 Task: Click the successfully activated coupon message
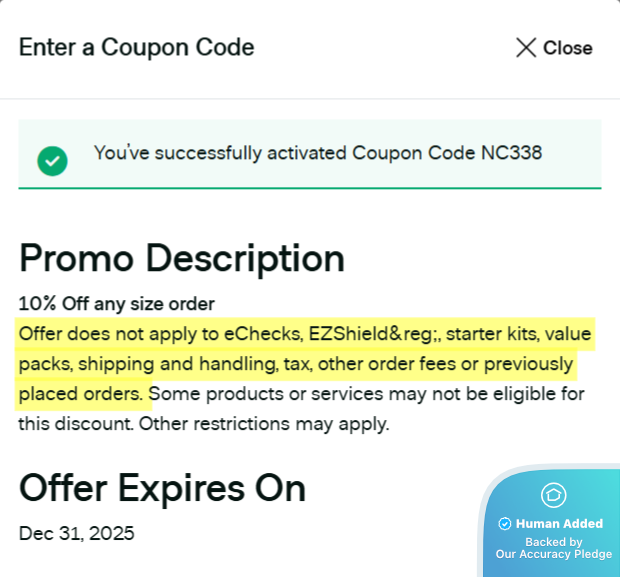point(318,153)
